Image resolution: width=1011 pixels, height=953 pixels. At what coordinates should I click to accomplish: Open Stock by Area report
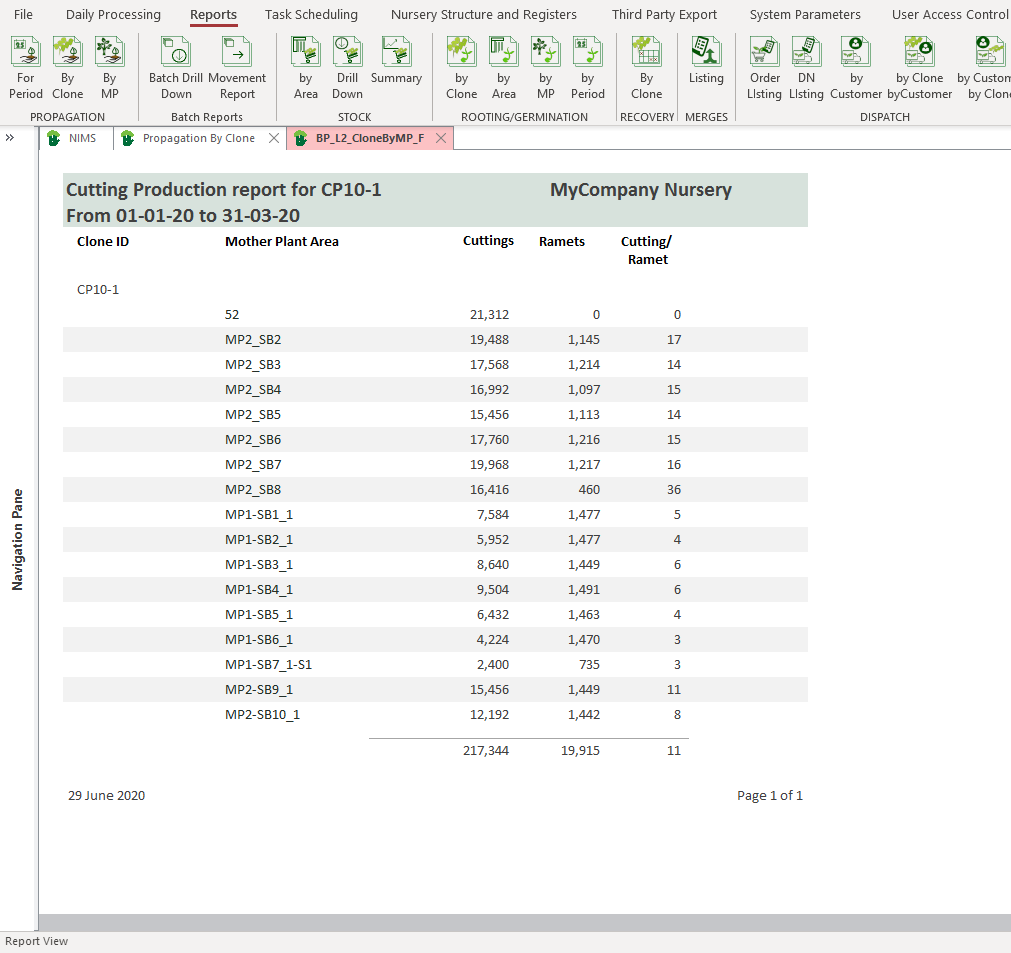tap(305, 67)
